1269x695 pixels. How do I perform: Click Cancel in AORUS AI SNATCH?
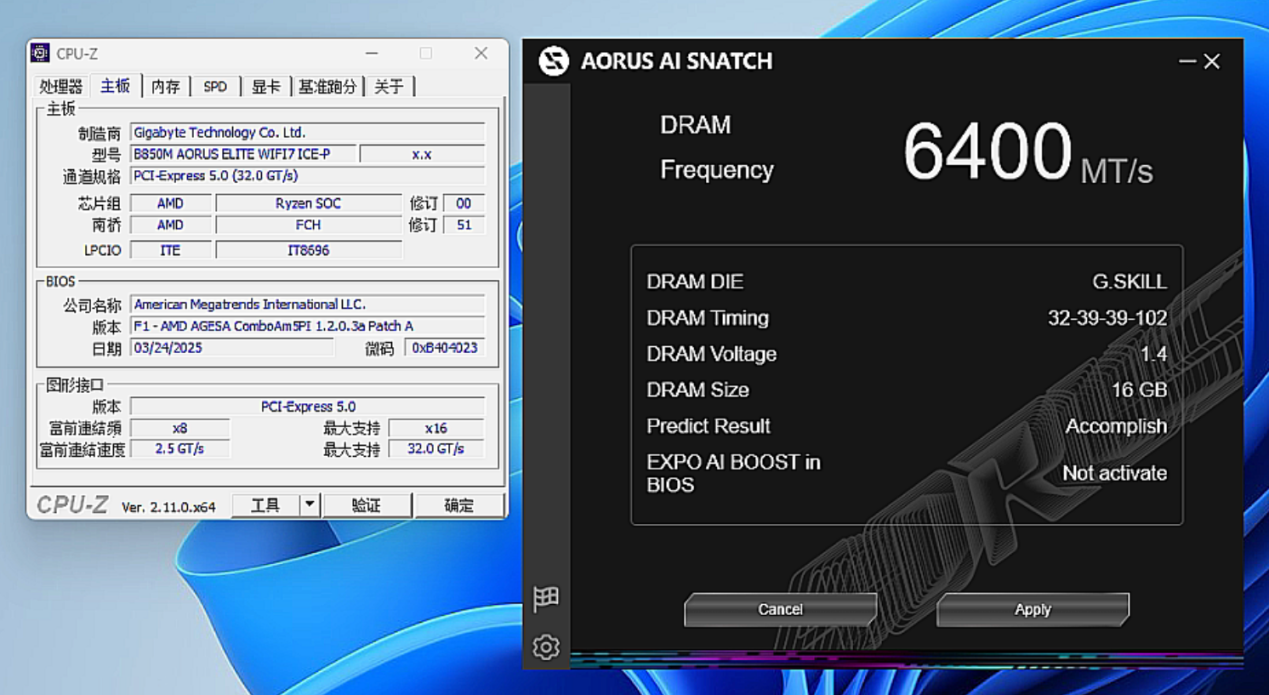[780, 609]
